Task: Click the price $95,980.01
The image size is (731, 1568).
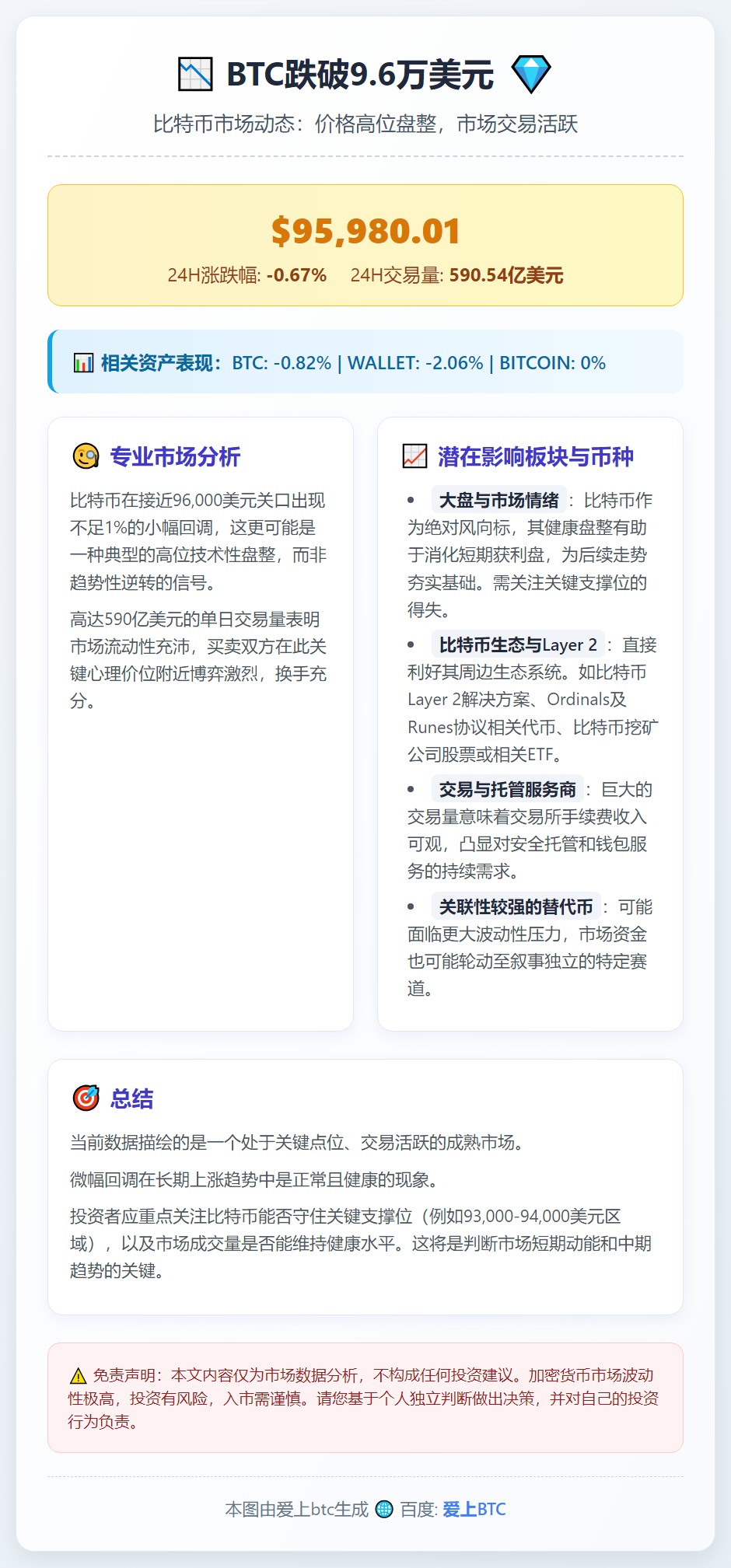Action: coord(365,231)
